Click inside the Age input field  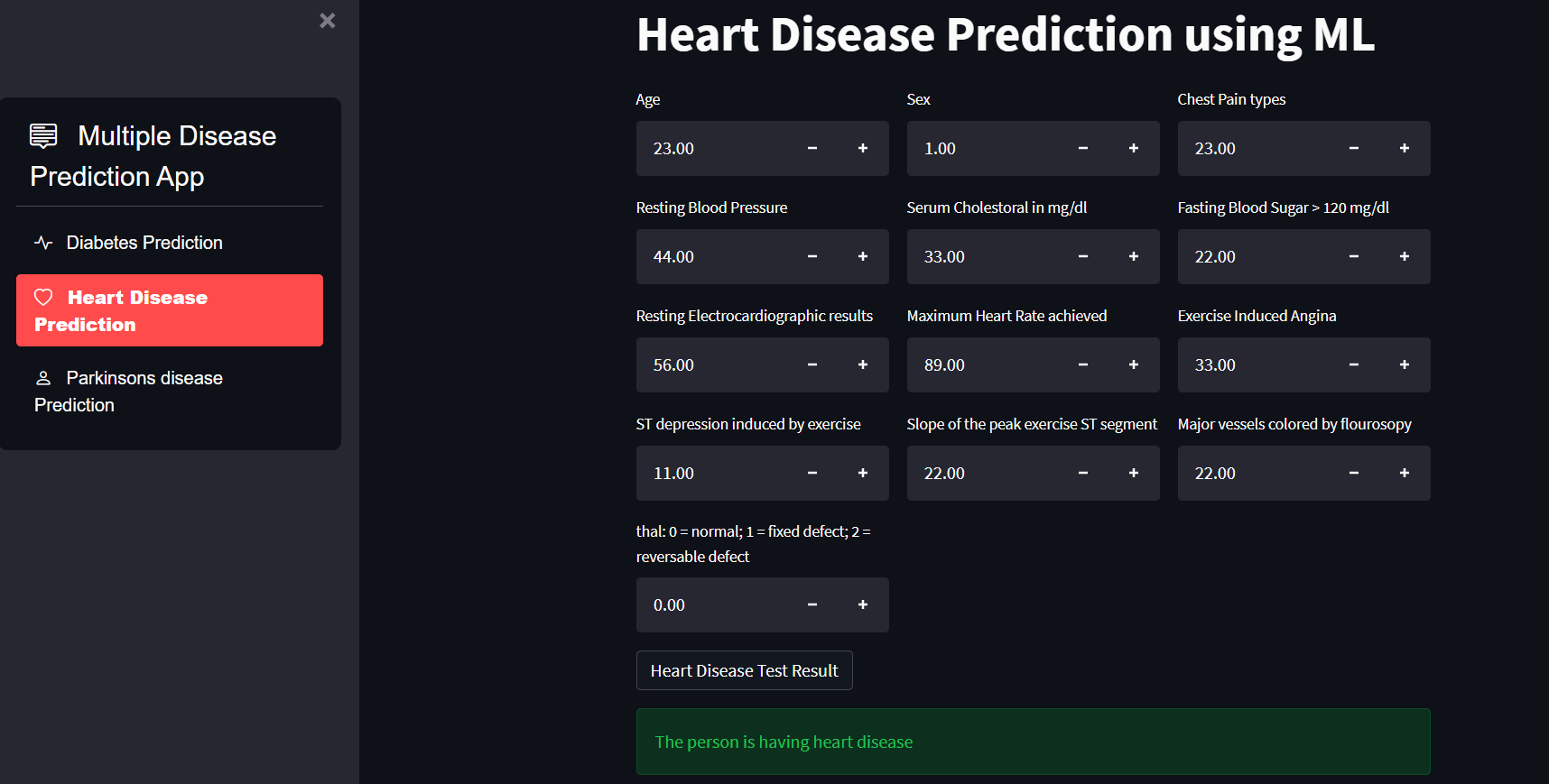click(x=713, y=148)
